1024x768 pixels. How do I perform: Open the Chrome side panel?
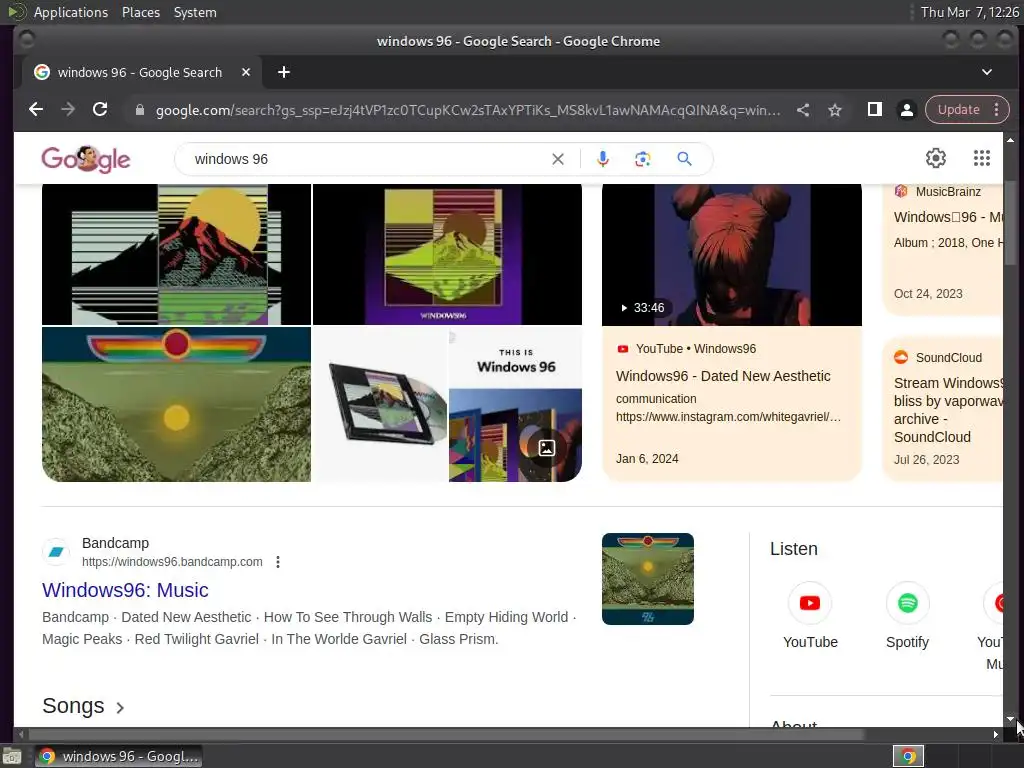tap(874, 110)
